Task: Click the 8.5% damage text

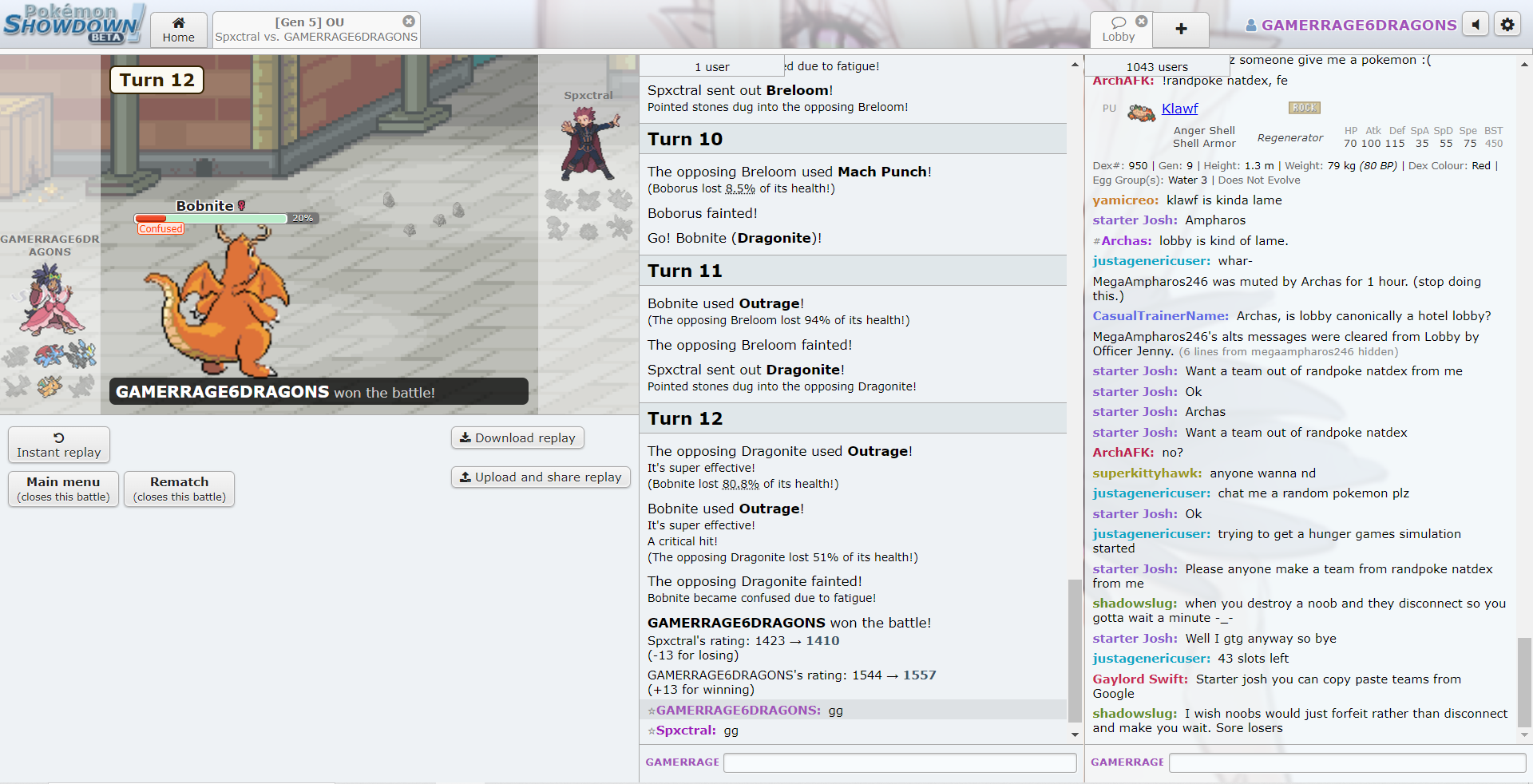Action: click(740, 189)
